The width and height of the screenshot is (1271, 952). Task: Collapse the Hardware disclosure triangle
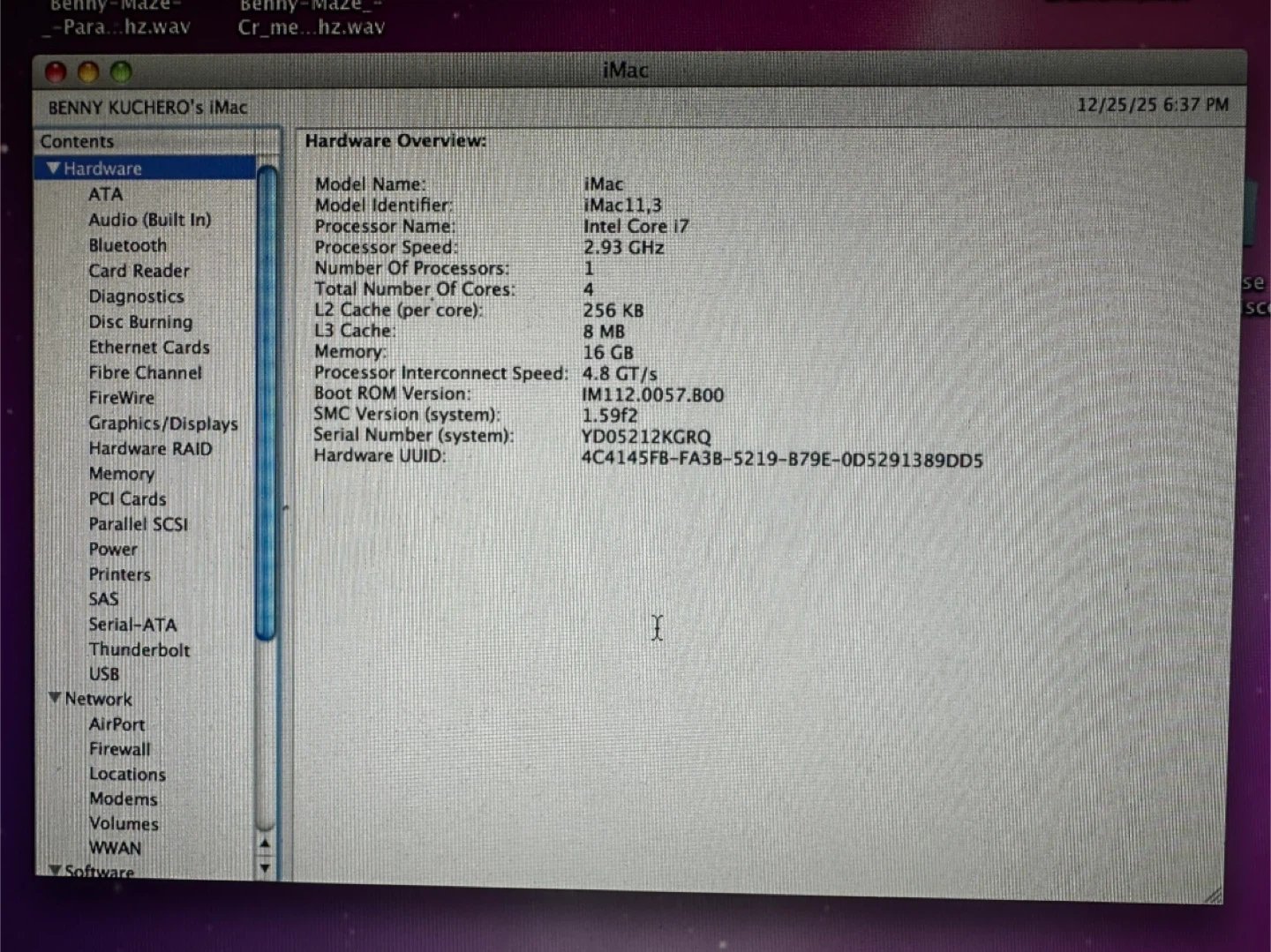[54, 168]
